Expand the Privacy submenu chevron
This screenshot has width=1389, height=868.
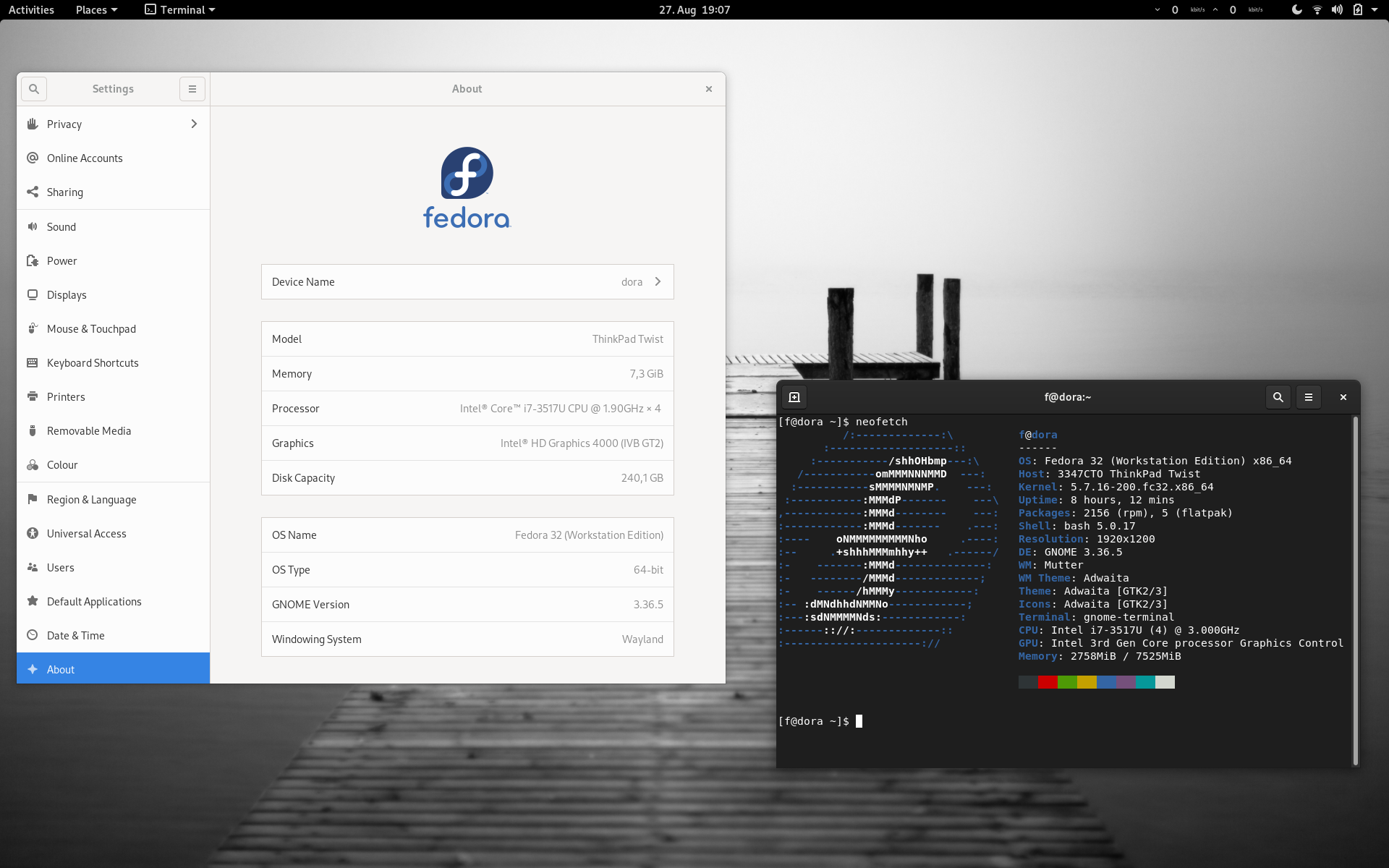pyautogui.click(x=194, y=124)
